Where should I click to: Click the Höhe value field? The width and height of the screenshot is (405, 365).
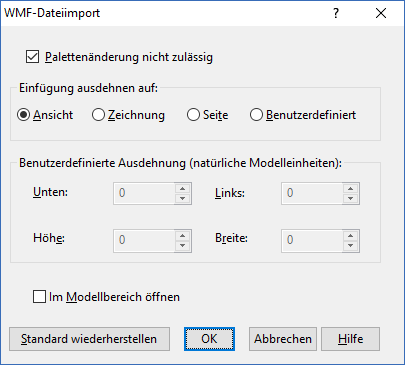click(144, 240)
